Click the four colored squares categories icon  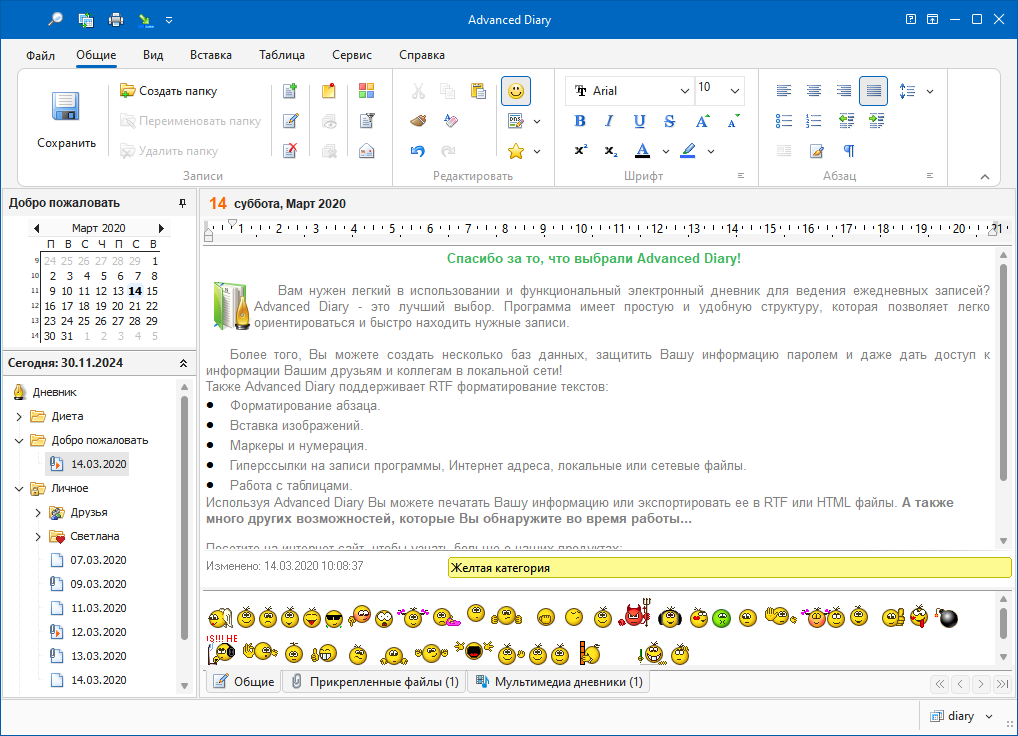366,91
